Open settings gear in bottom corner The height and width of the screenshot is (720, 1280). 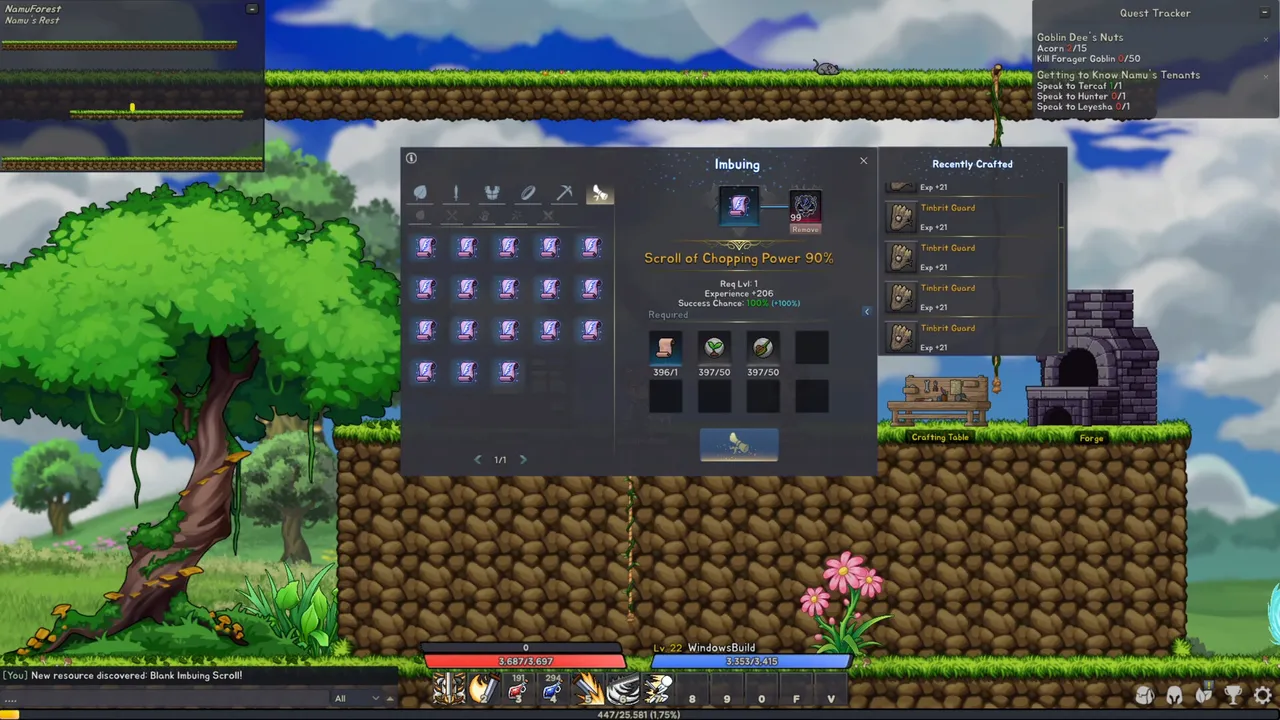point(1263,694)
